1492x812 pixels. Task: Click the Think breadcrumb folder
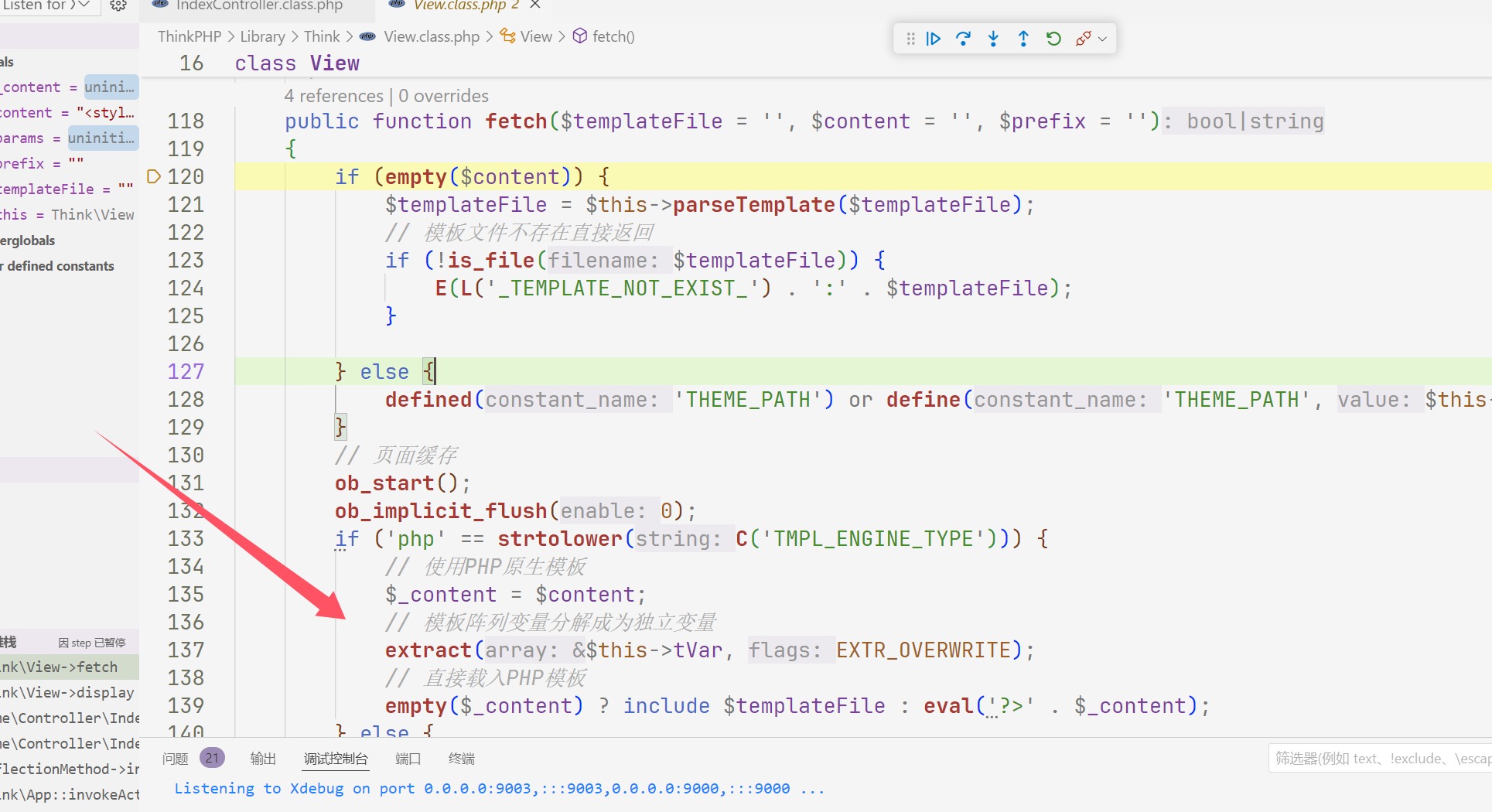tap(322, 36)
